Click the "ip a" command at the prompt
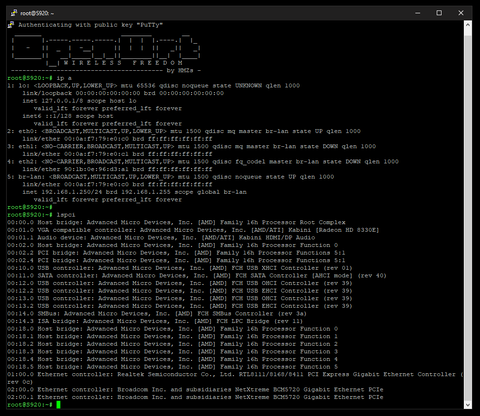This screenshot has height=416, width=480. (64, 78)
